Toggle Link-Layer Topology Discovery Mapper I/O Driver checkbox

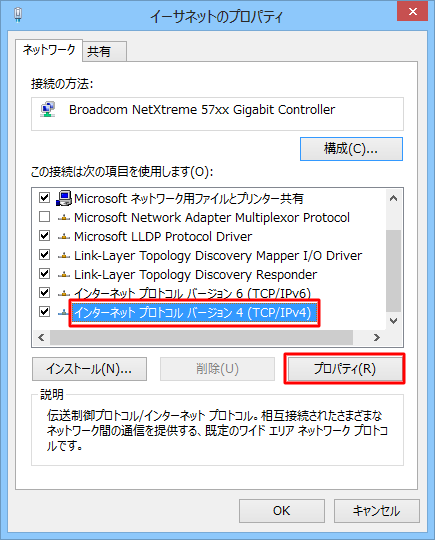click(x=44, y=255)
